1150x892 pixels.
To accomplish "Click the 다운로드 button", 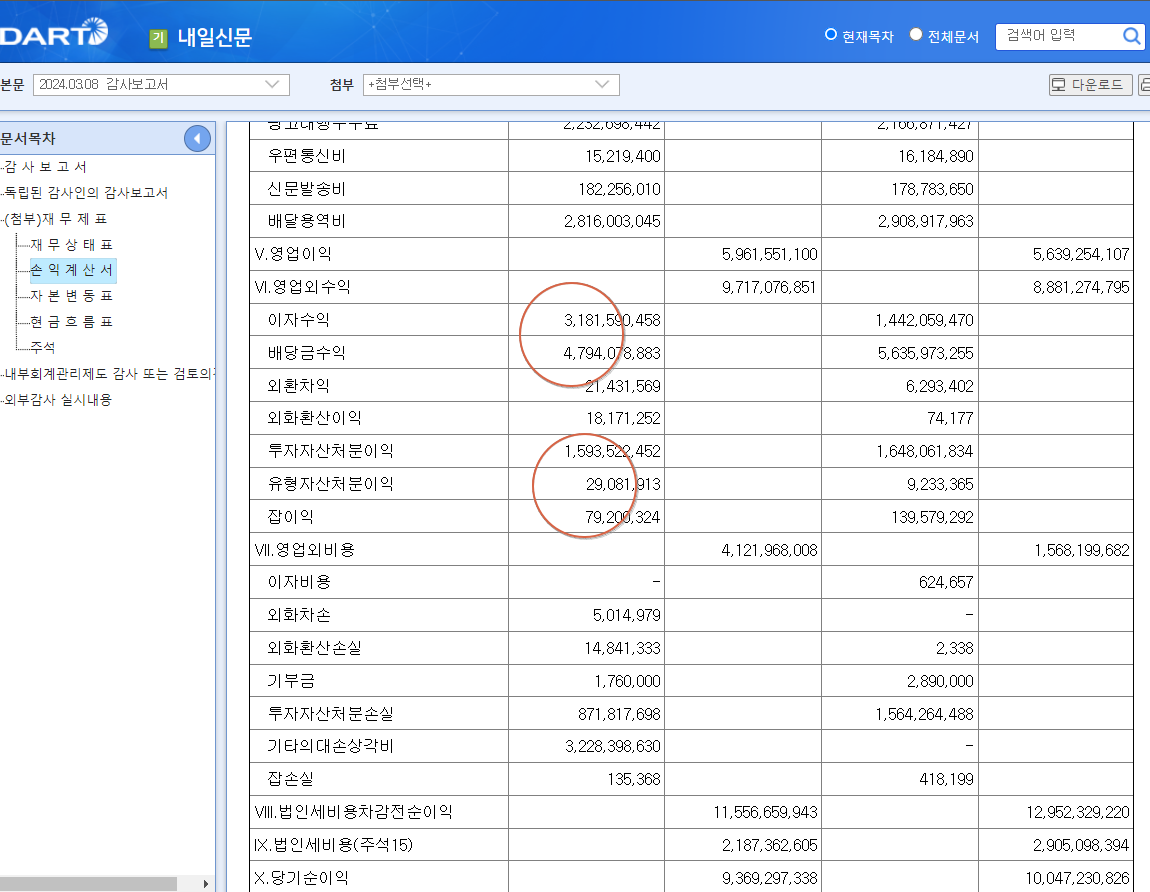I will click(x=1091, y=84).
